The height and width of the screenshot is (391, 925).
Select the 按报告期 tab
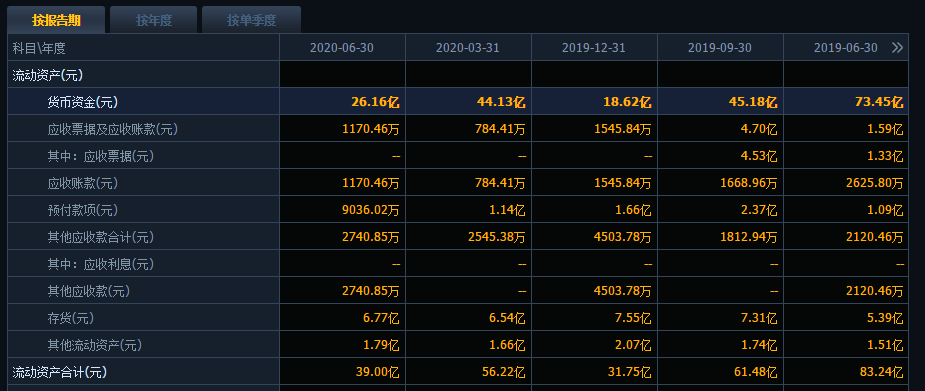tap(57, 20)
